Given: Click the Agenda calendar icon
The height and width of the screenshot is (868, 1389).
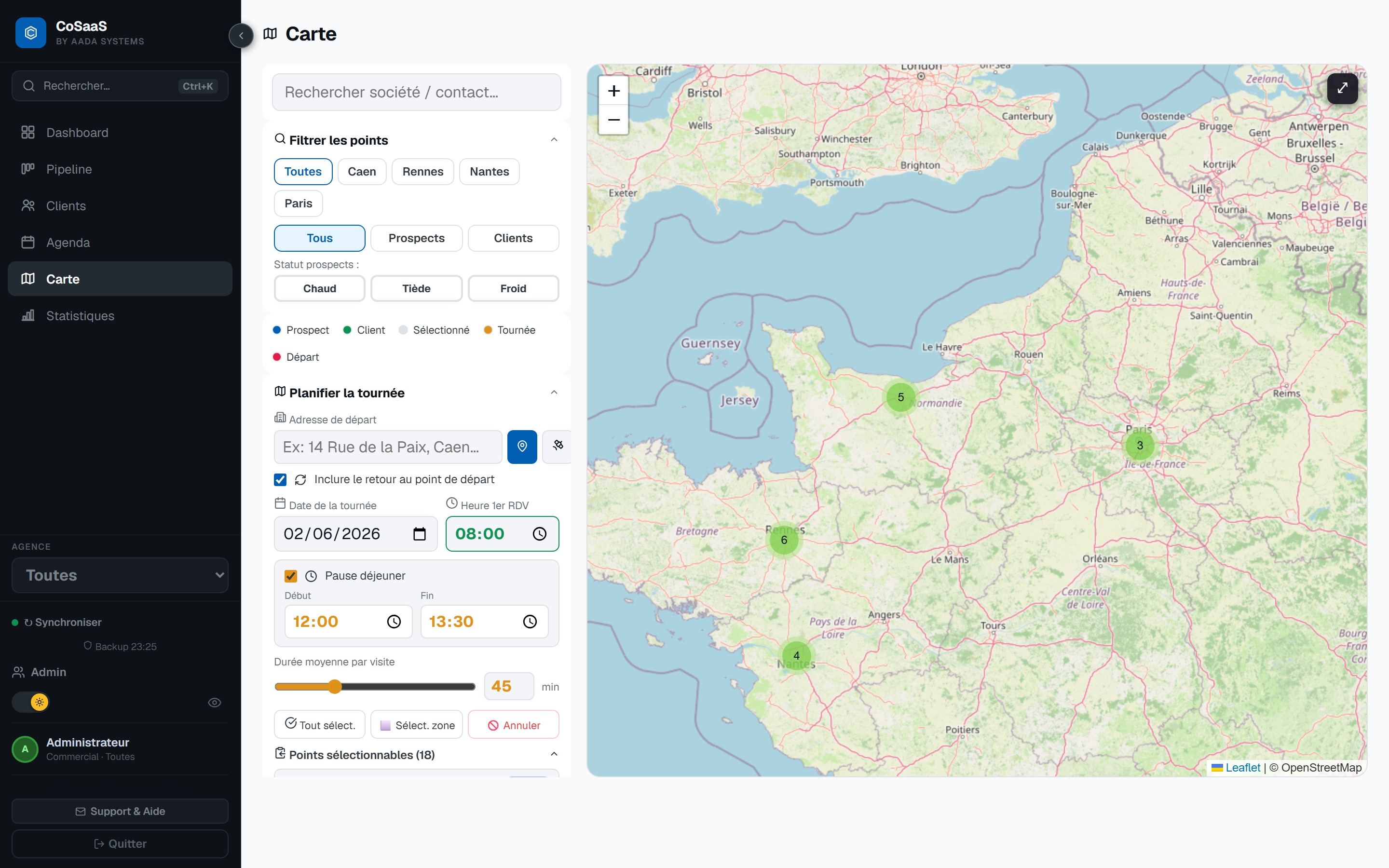Looking at the screenshot, I should [x=27, y=242].
